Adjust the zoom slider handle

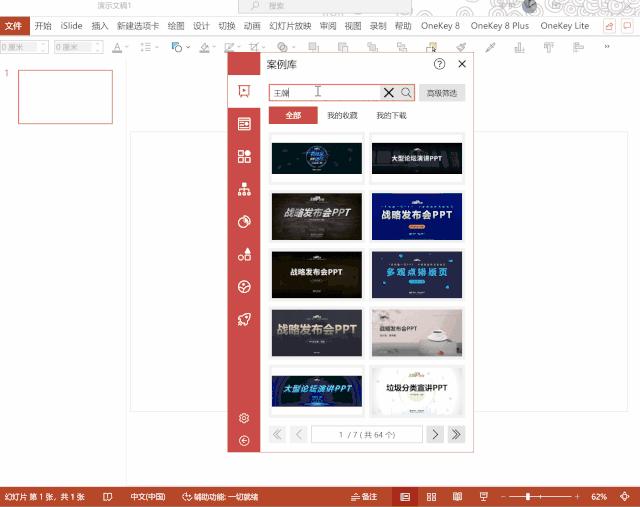[x=528, y=497]
